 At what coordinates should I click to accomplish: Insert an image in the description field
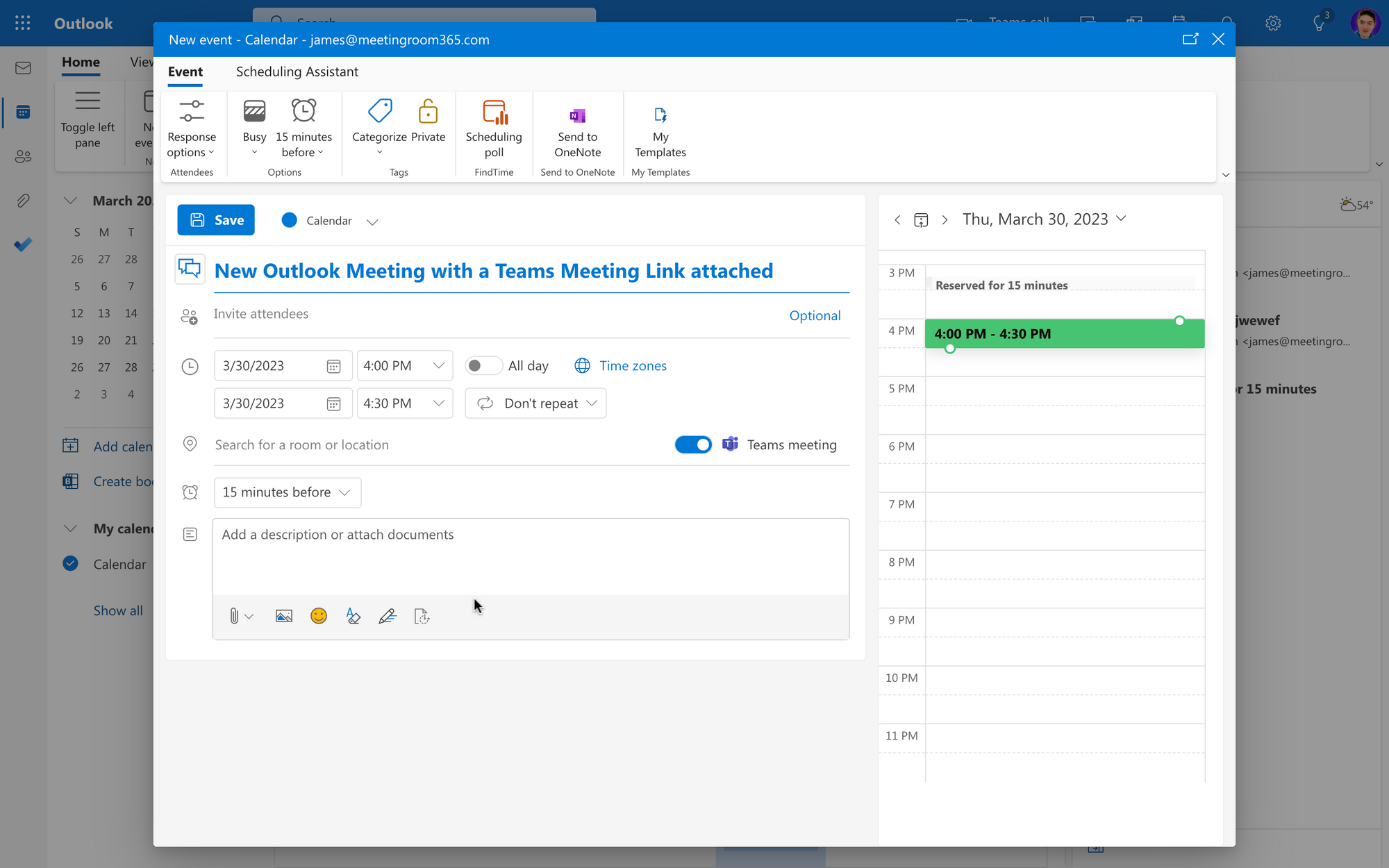283,616
